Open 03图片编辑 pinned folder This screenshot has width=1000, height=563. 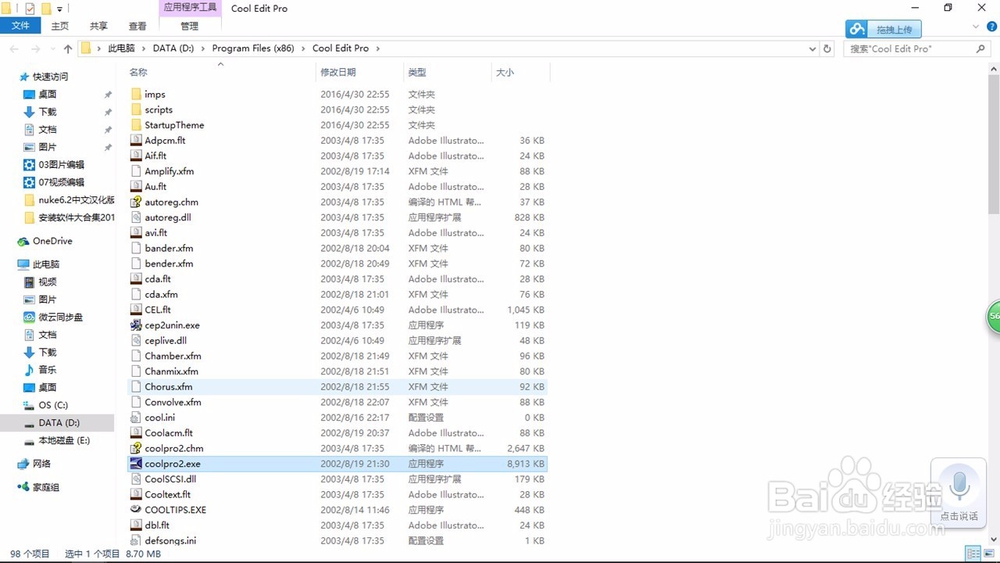click(x=61, y=165)
